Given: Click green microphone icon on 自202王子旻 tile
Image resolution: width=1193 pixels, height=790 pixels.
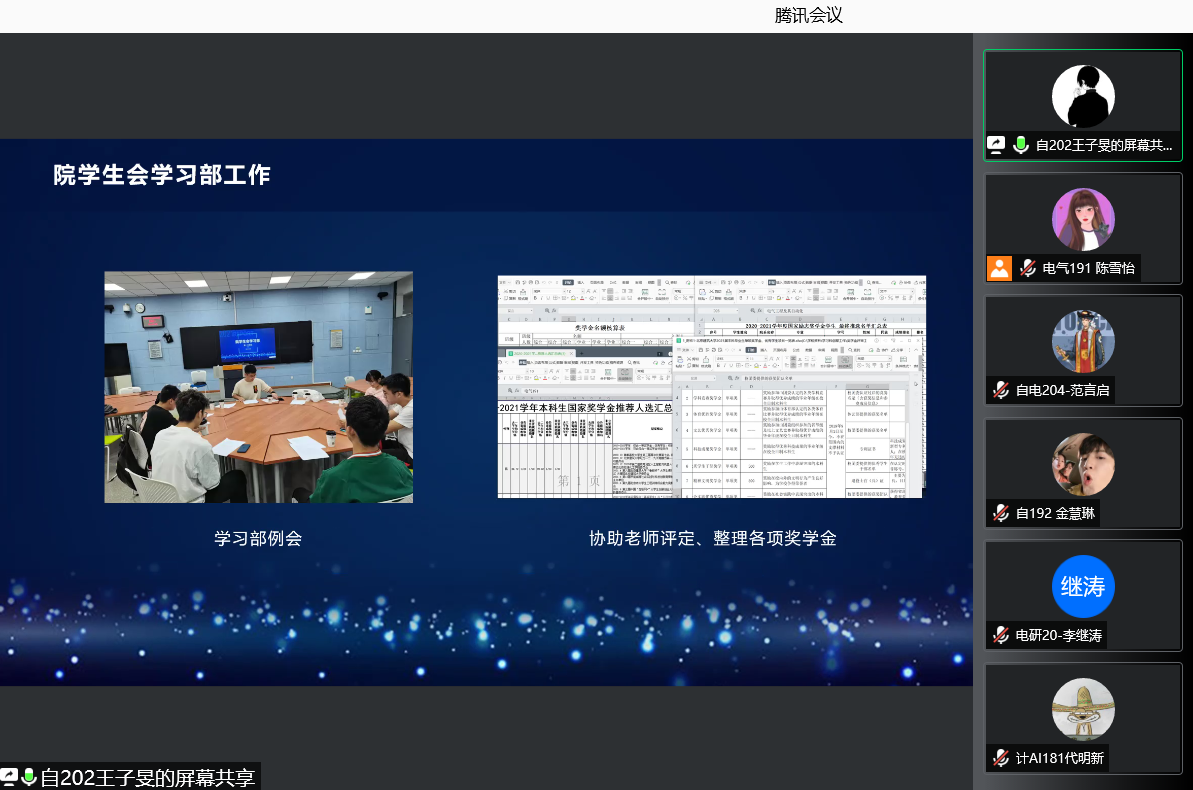Looking at the screenshot, I should 1021,145.
